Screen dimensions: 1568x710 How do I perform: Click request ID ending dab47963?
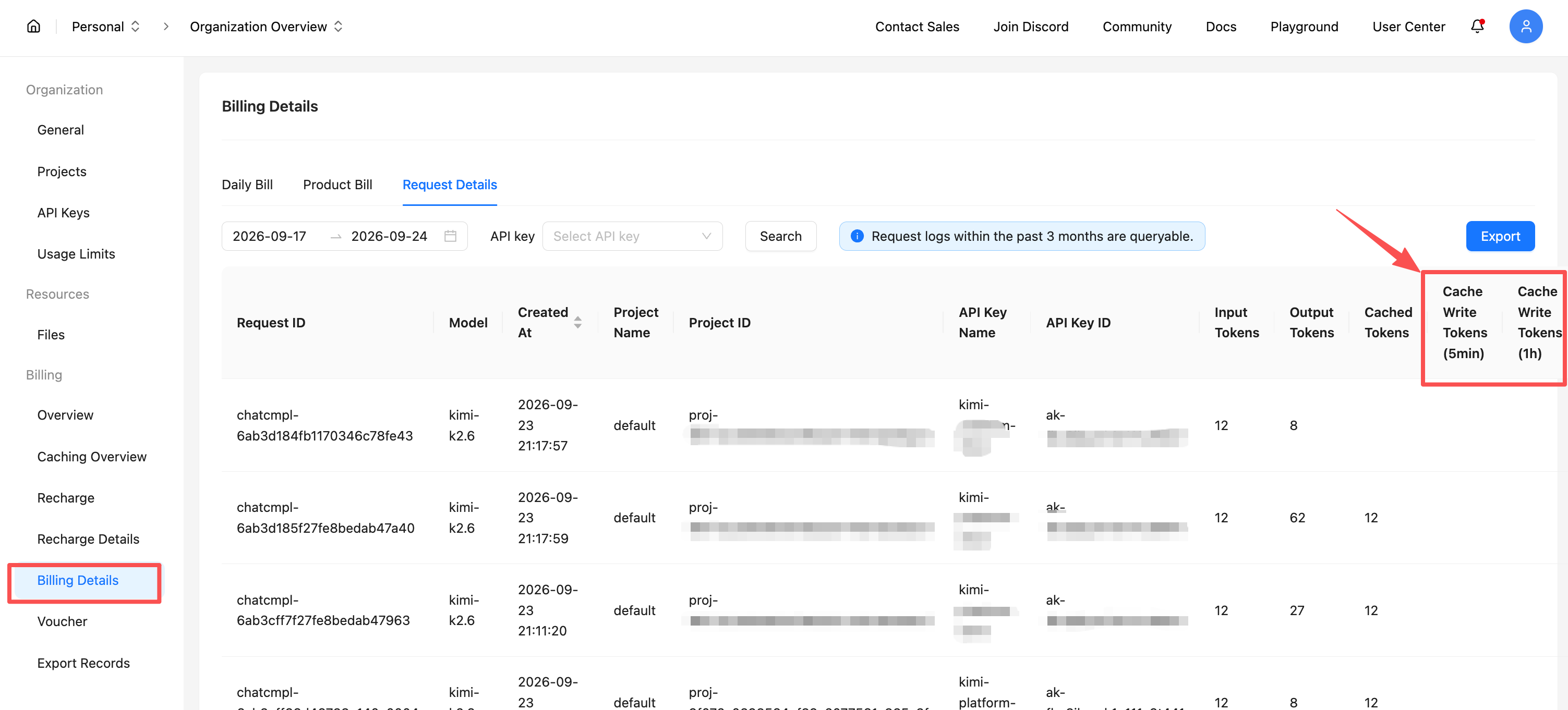point(323,610)
